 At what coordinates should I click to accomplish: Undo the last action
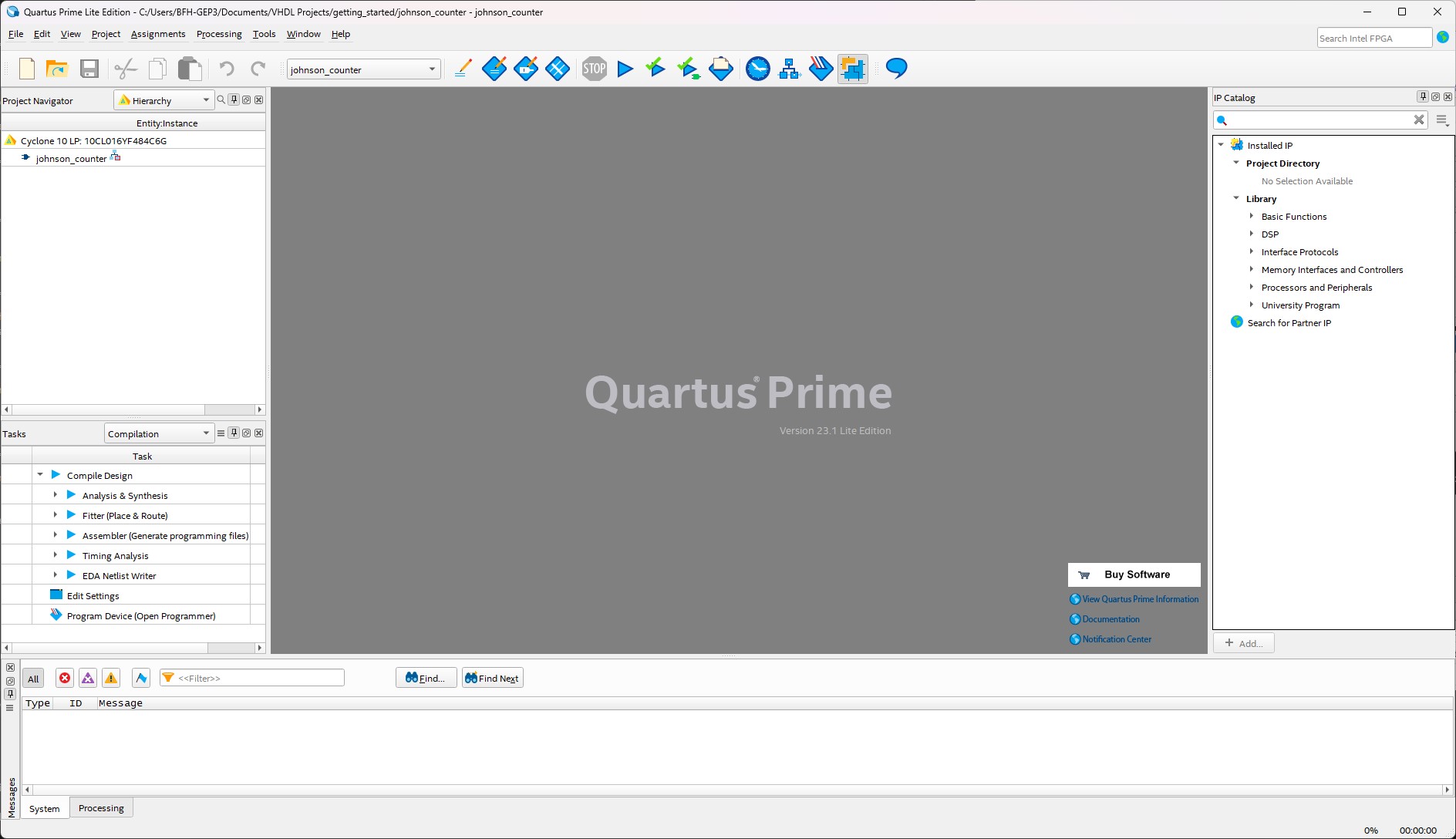(226, 69)
